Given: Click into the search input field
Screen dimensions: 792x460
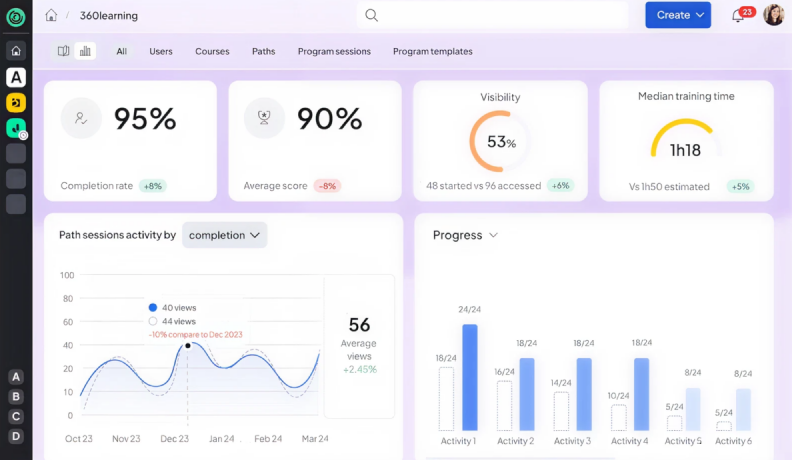Looking at the screenshot, I should pos(492,15).
